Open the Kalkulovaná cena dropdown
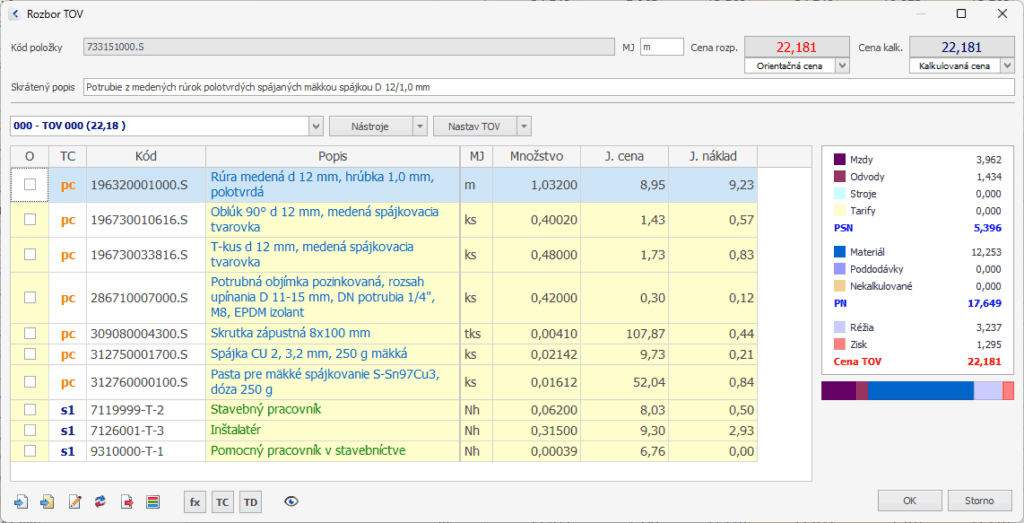Viewport: 1024px width, 523px height. pyautogui.click(x=1006, y=66)
